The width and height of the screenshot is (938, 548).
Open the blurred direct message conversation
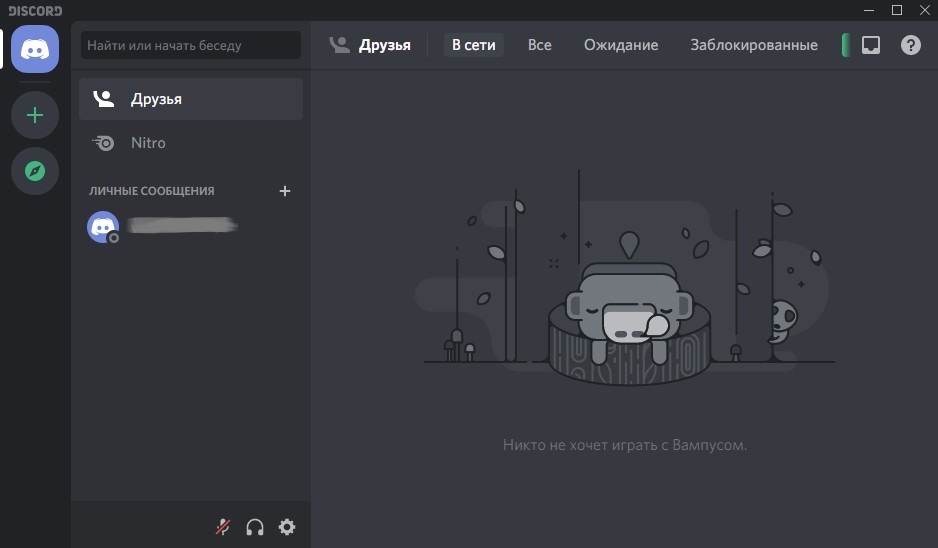(191, 226)
